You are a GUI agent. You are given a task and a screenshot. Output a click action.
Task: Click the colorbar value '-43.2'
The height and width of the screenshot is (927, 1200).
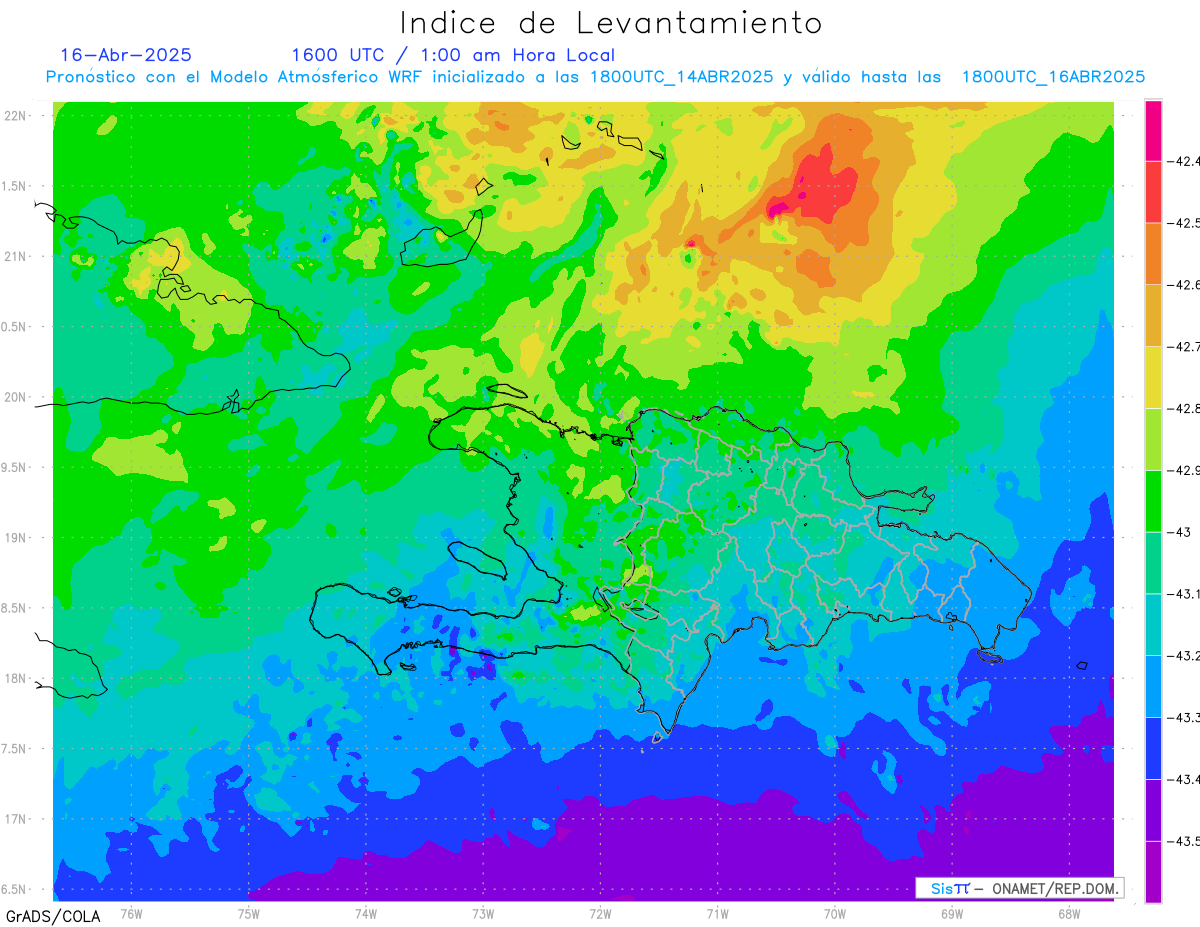[1184, 657]
